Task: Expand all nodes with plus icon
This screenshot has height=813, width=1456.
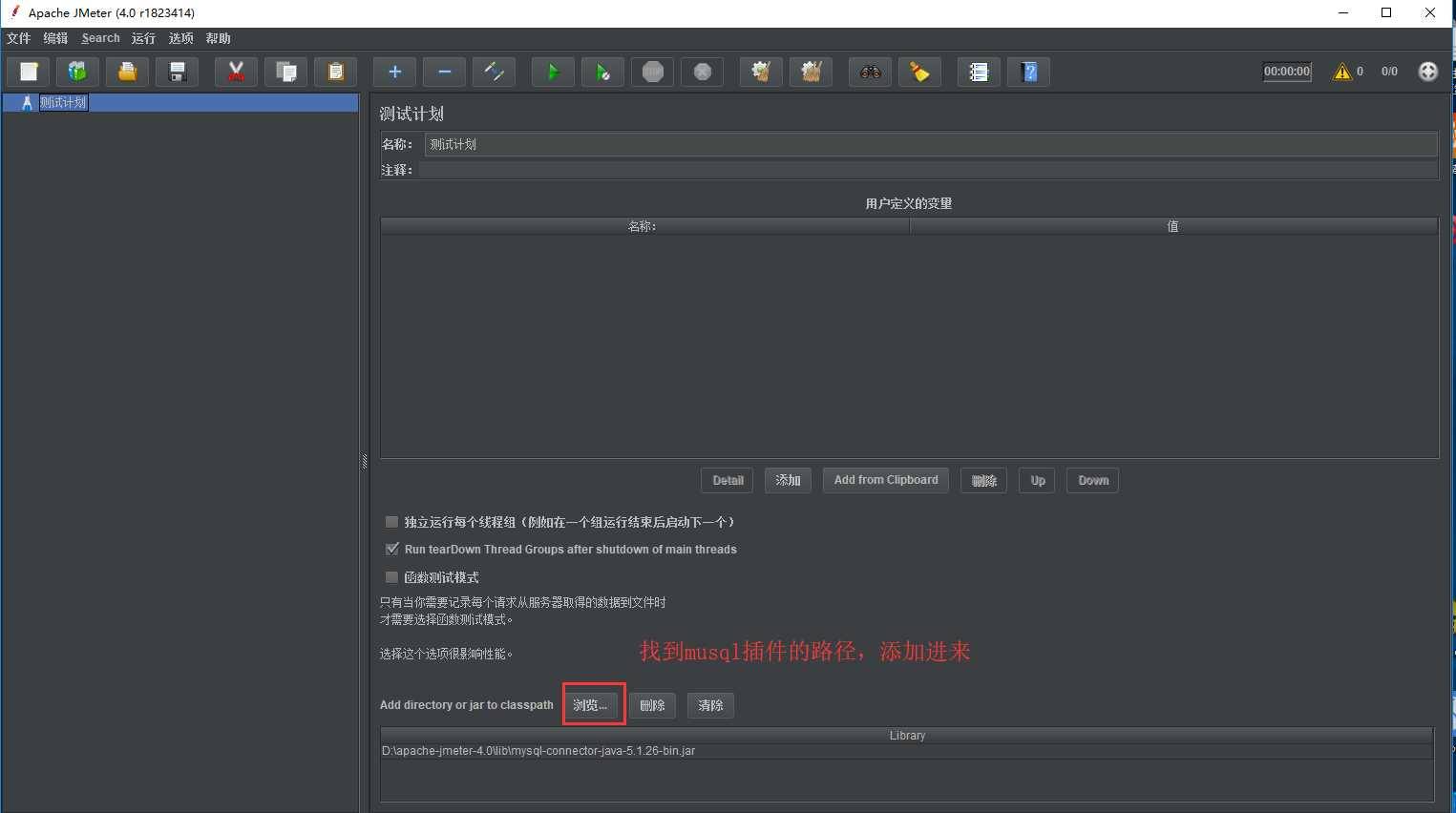Action: [394, 72]
